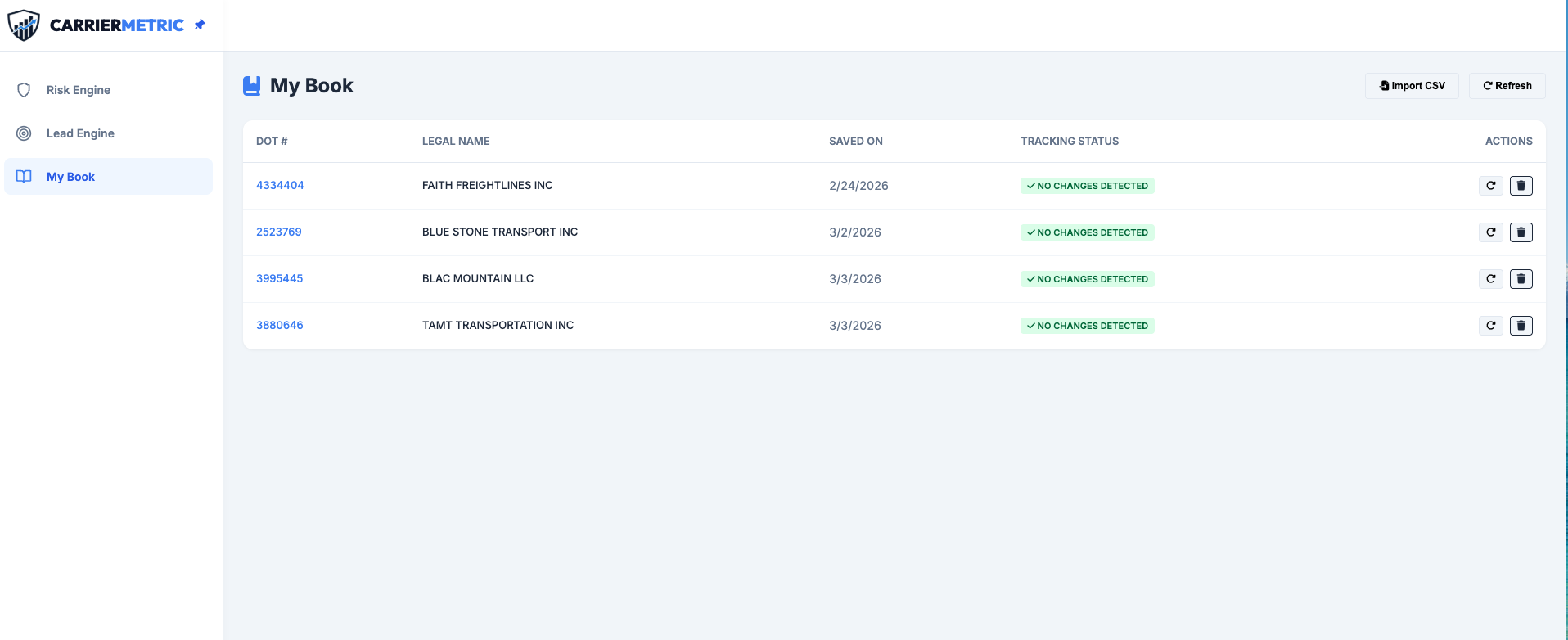
Task: Click BLAC MOUNTAIN's No Changes Detected badge
Action: 1088,279
